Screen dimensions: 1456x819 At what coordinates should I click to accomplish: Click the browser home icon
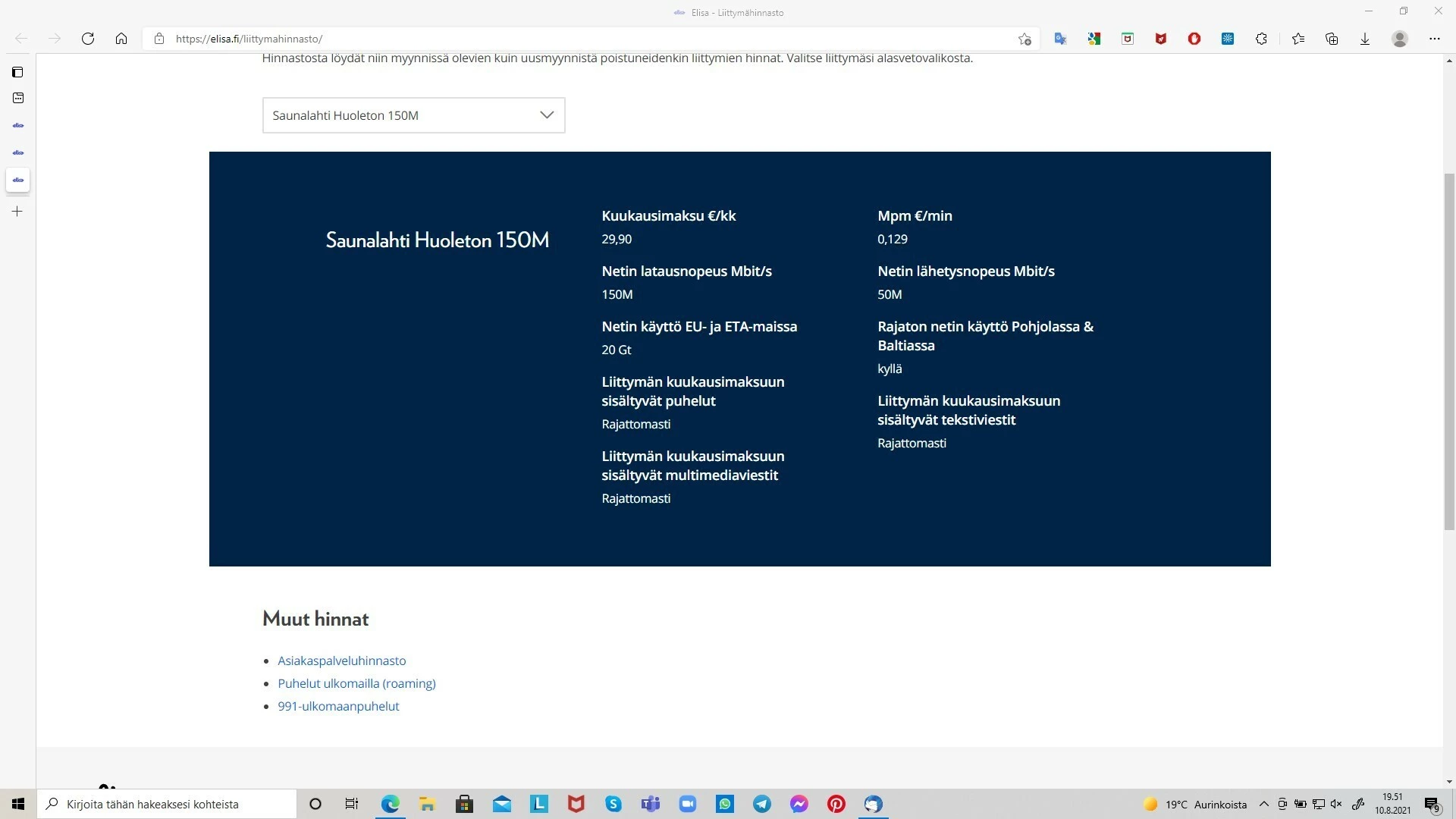coord(121,39)
